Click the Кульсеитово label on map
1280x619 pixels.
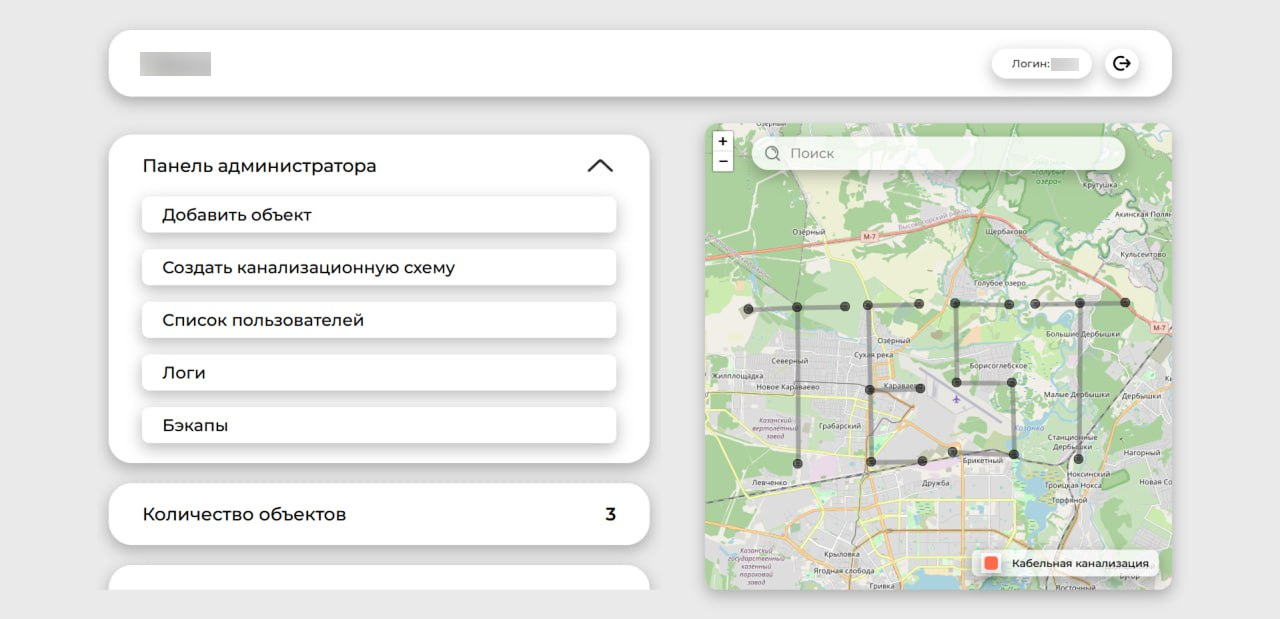click(x=1143, y=255)
